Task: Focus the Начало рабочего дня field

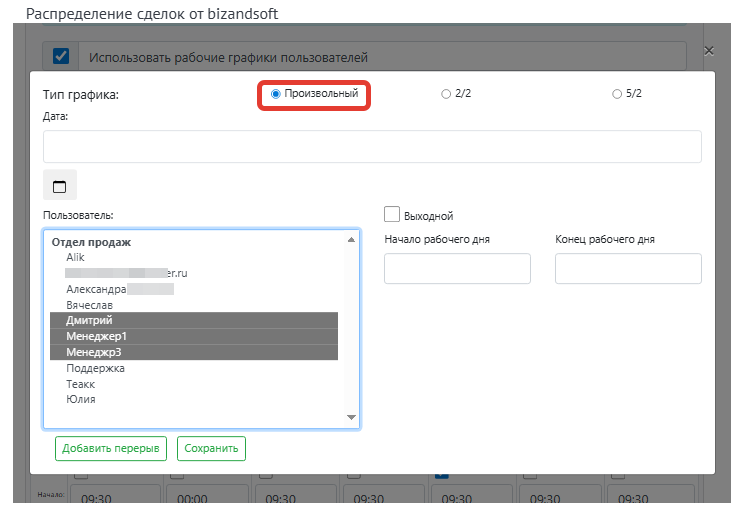Action: pos(457,268)
